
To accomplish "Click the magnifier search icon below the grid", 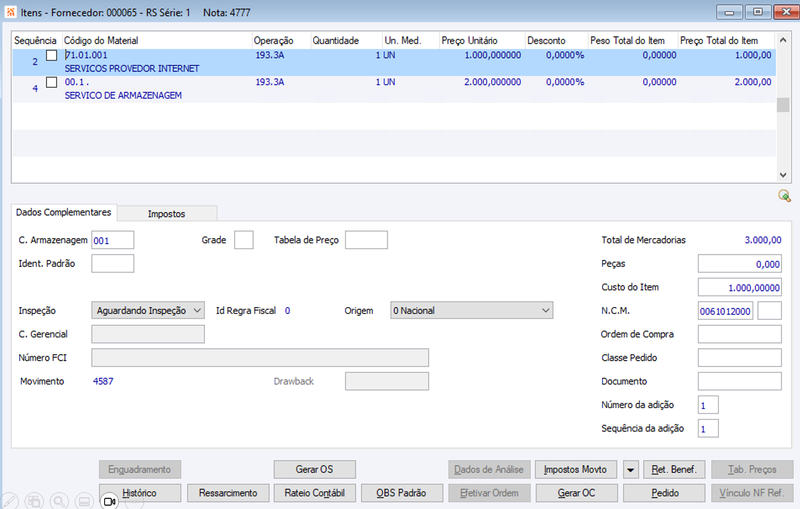I will (x=784, y=195).
